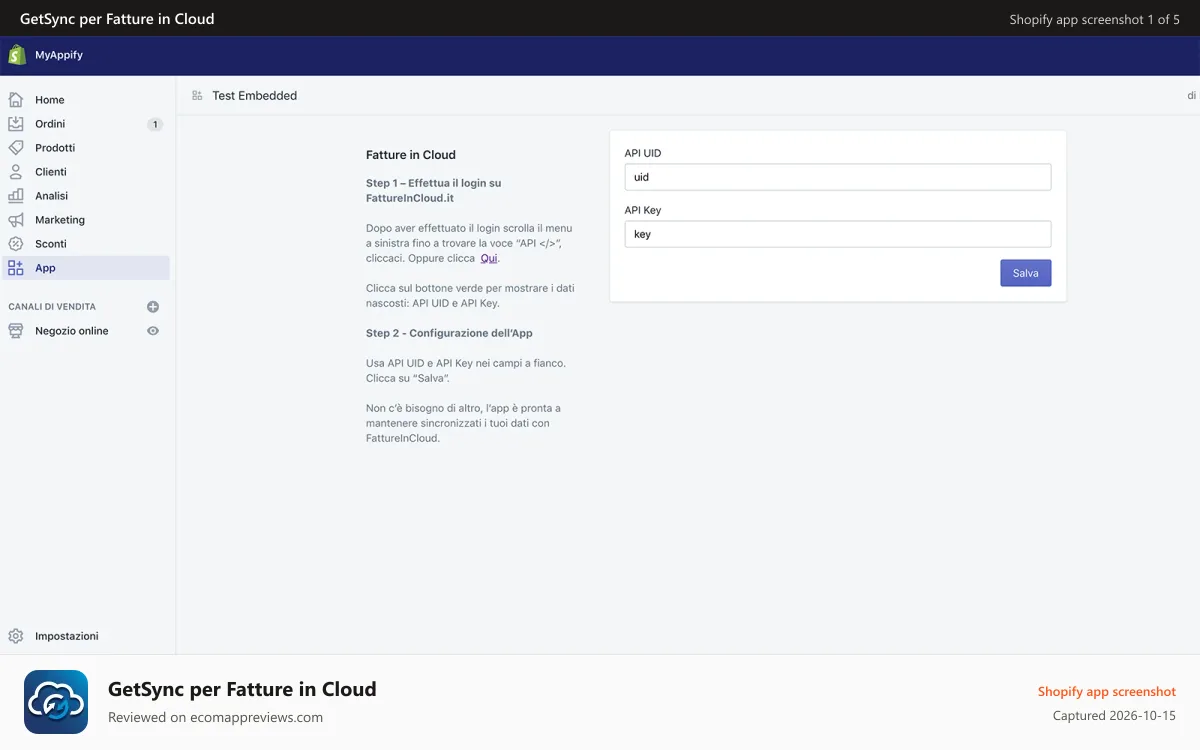The height and width of the screenshot is (750, 1200).
Task: Click the API UID label
Action: click(x=643, y=154)
